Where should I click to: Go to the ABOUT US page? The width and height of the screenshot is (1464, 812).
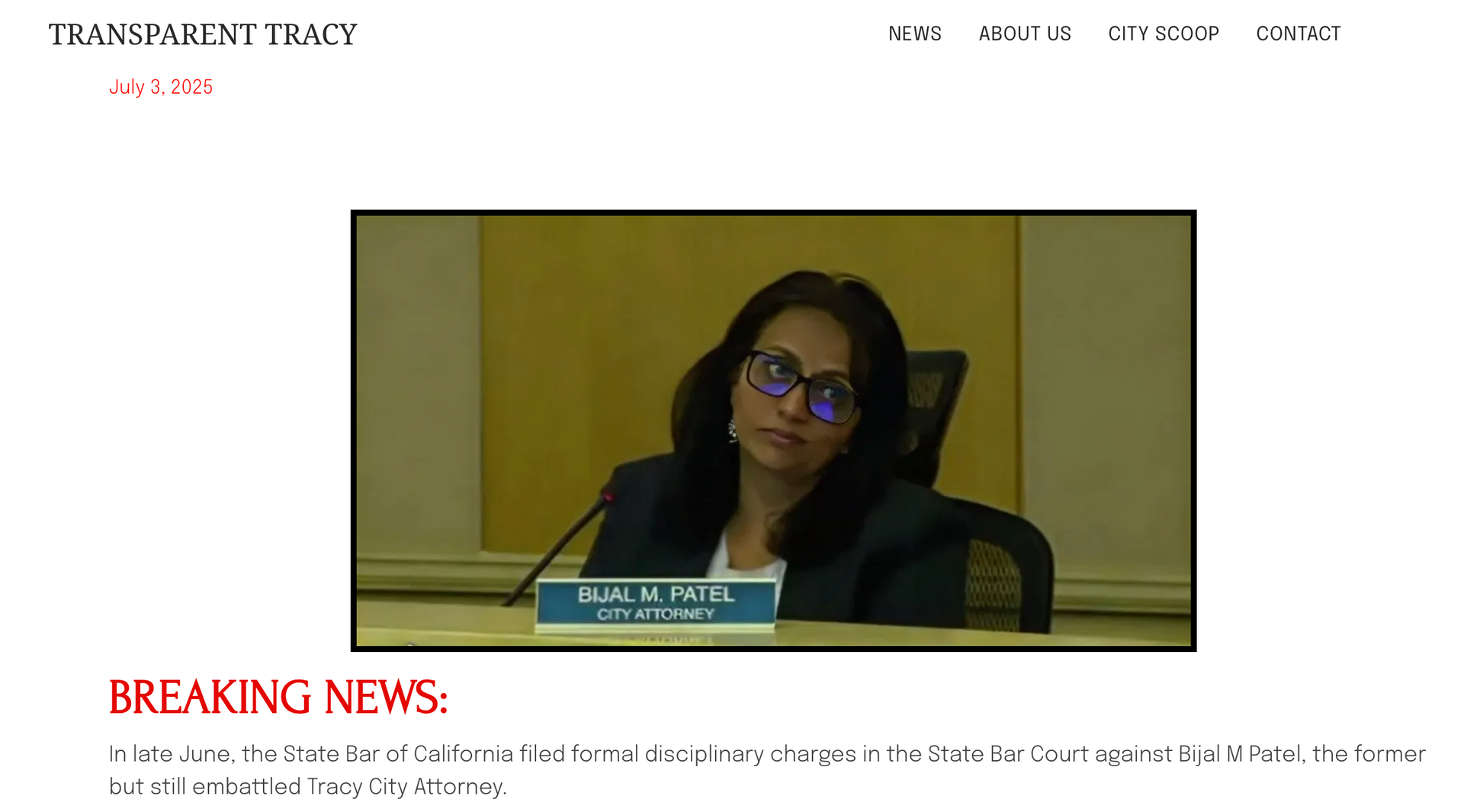coord(1025,34)
